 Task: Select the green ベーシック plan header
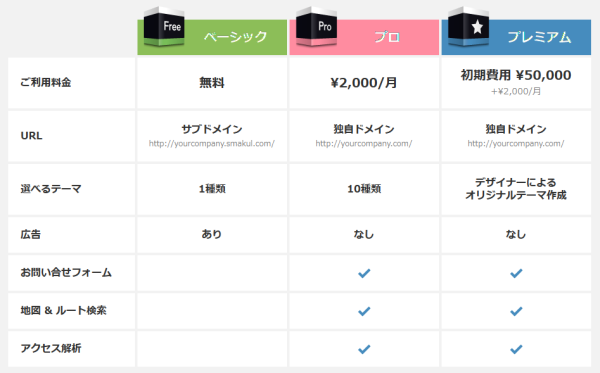pyautogui.click(x=212, y=37)
